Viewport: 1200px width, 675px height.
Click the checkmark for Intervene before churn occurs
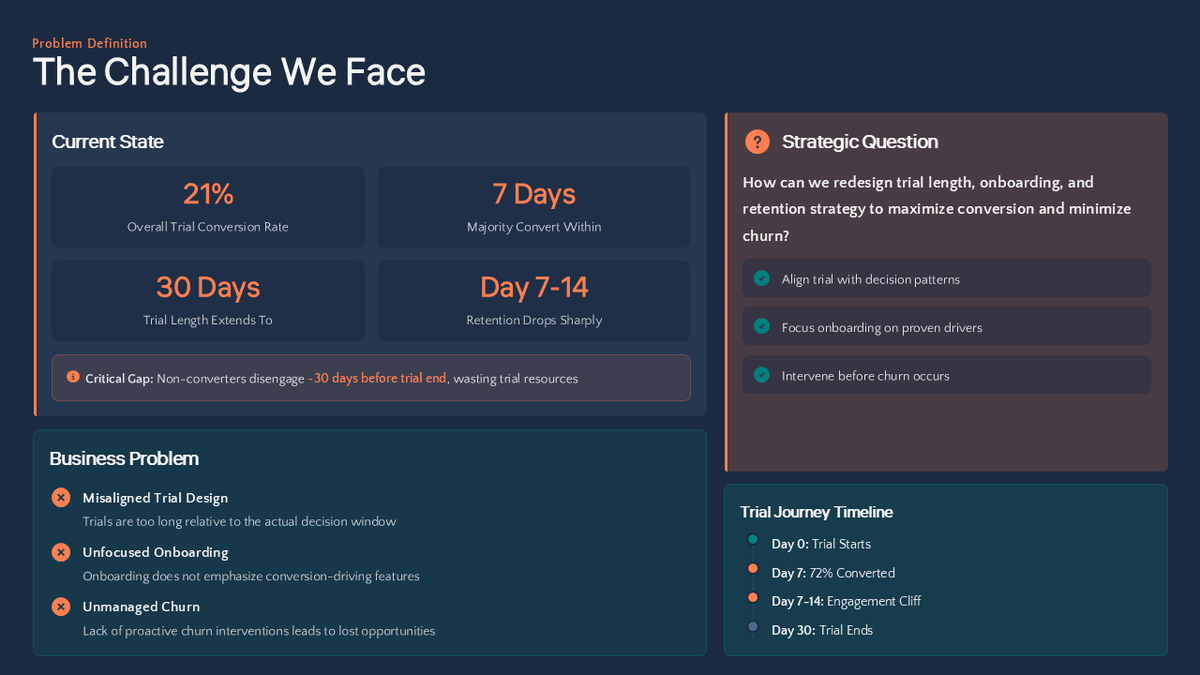pyautogui.click(x=761, y=375)
